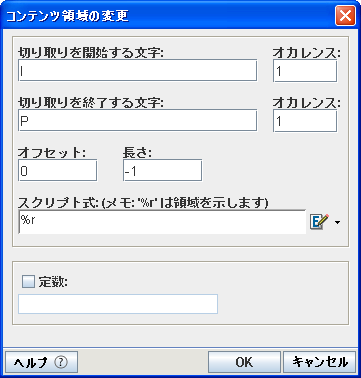Click the キャンセル button
The width and height of the screenshot is (361, 378).
tap(320, 362)
